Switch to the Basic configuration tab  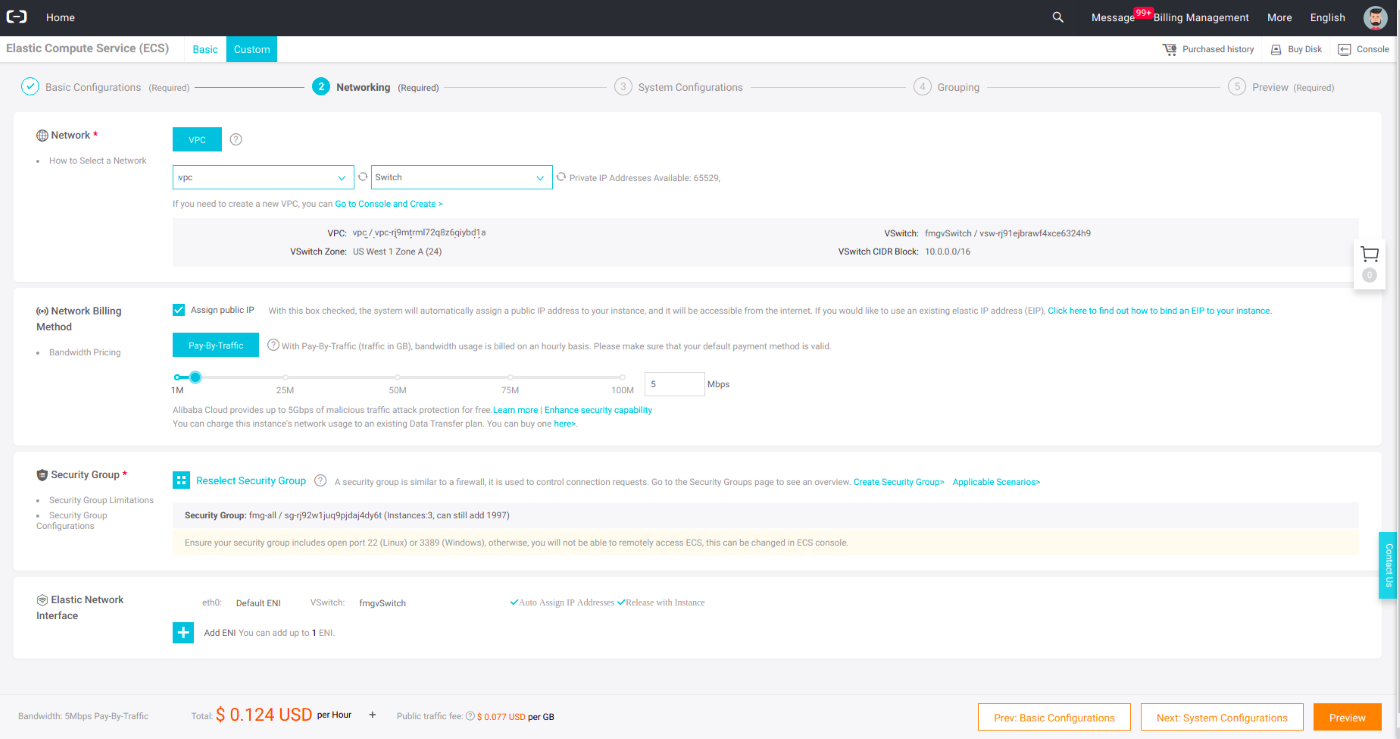tap(204, 48)
